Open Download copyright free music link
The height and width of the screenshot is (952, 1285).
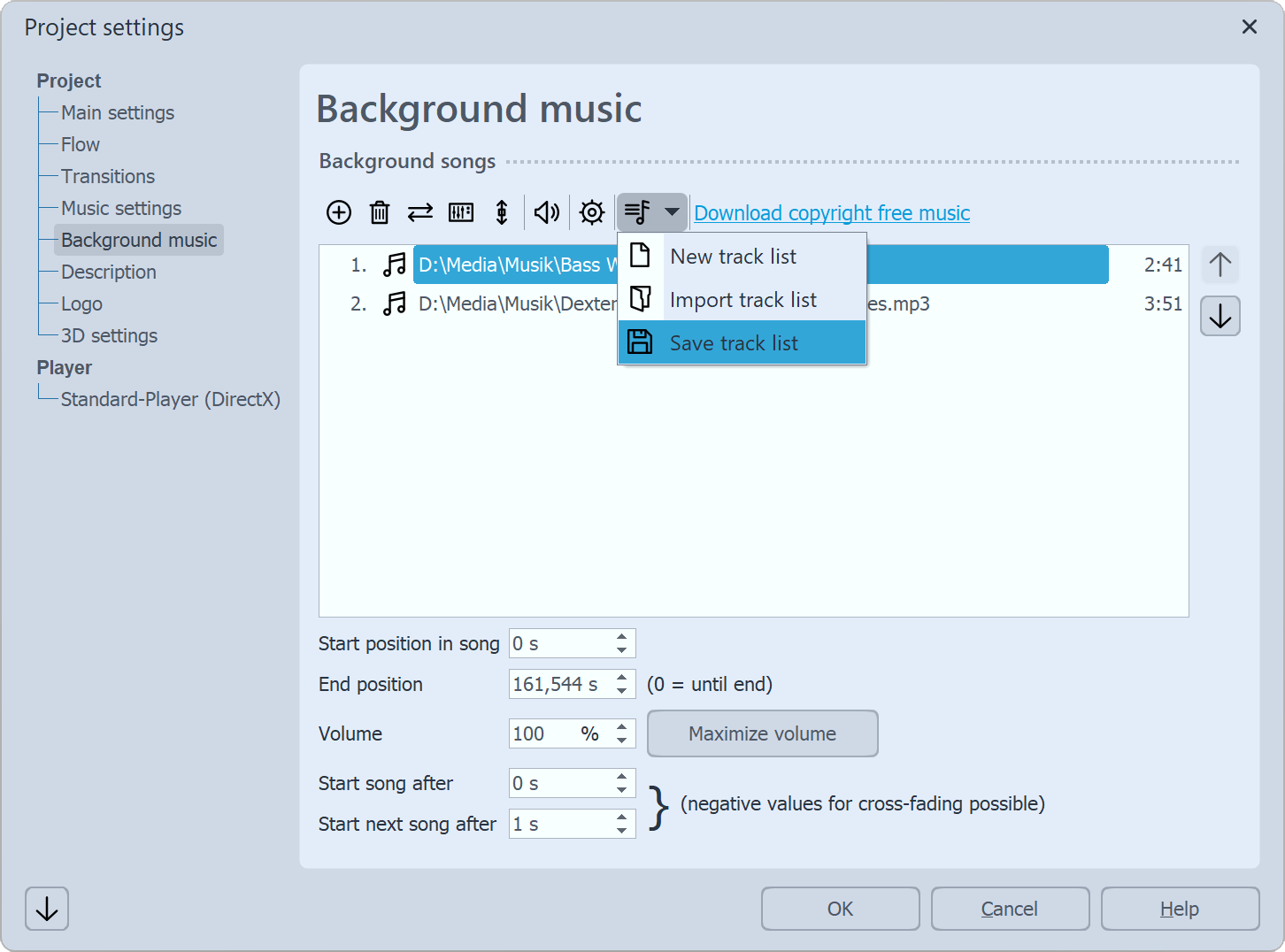(832, 213)
